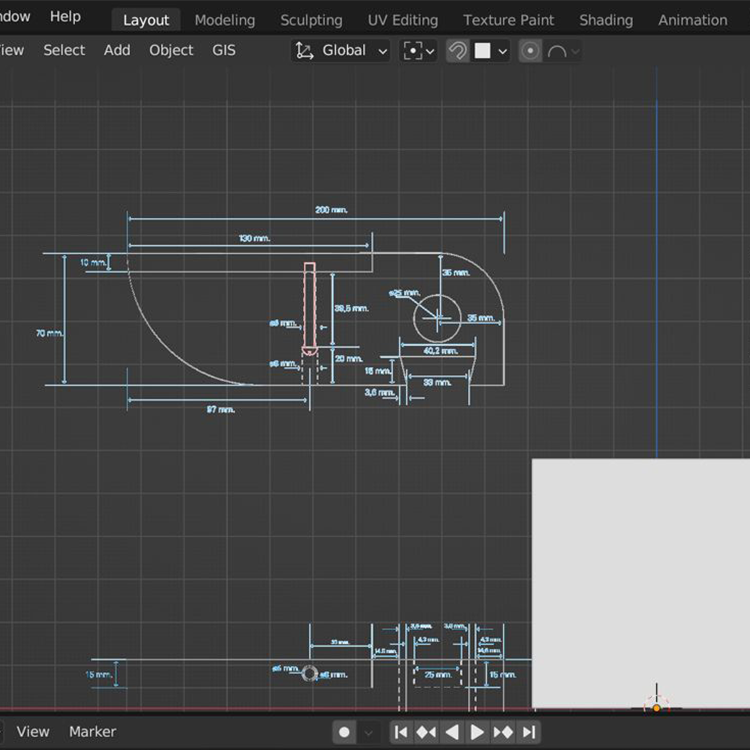Open the timeline Marker menu

(x=92, y=732)
